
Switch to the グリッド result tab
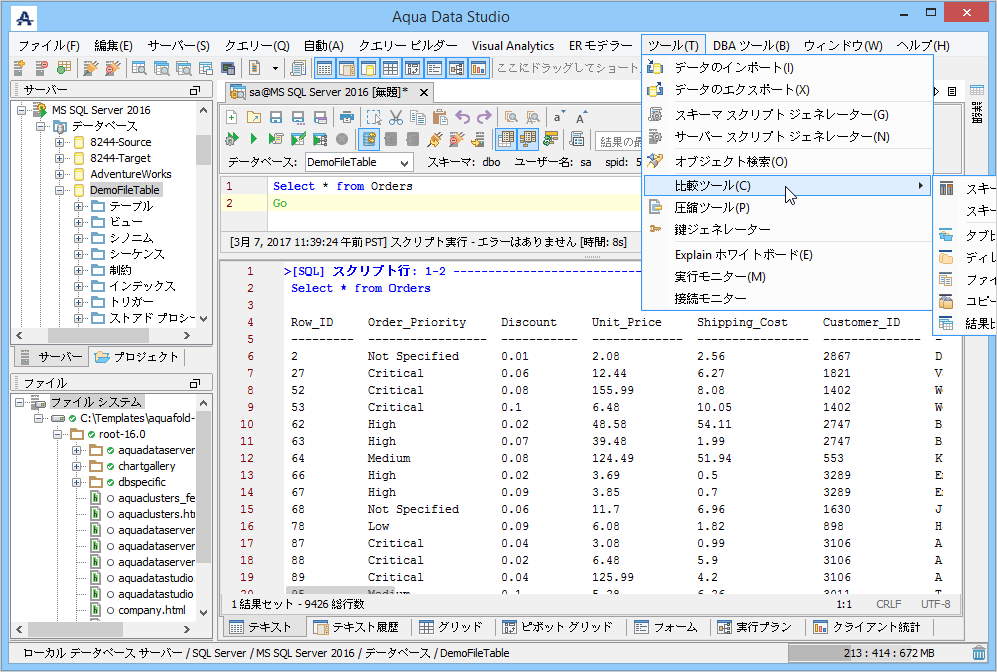coord(442,627)
